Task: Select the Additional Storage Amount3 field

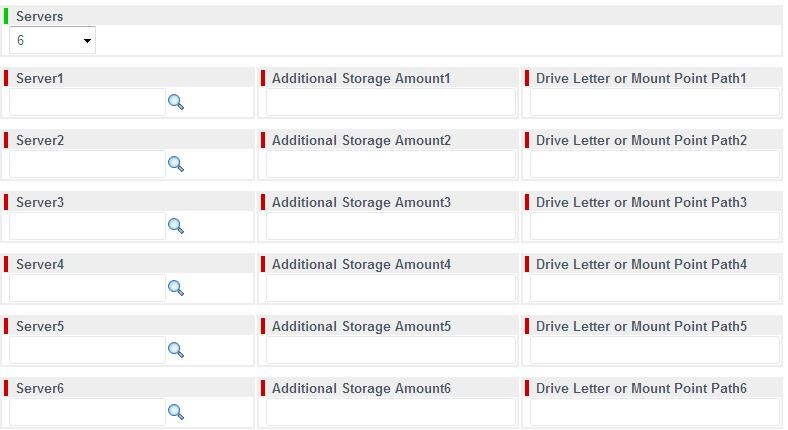Action: click(390, 226)
